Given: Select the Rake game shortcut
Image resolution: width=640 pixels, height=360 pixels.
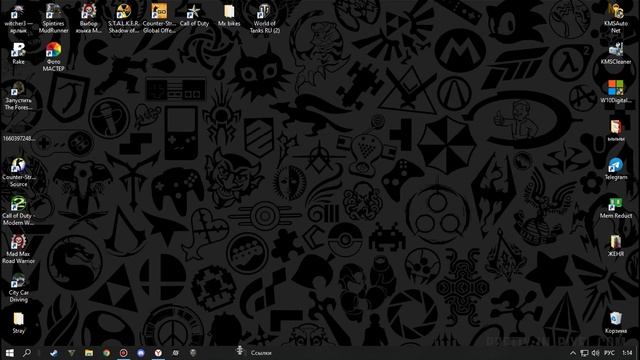Looking at the screenshot, I should point(18,50).
